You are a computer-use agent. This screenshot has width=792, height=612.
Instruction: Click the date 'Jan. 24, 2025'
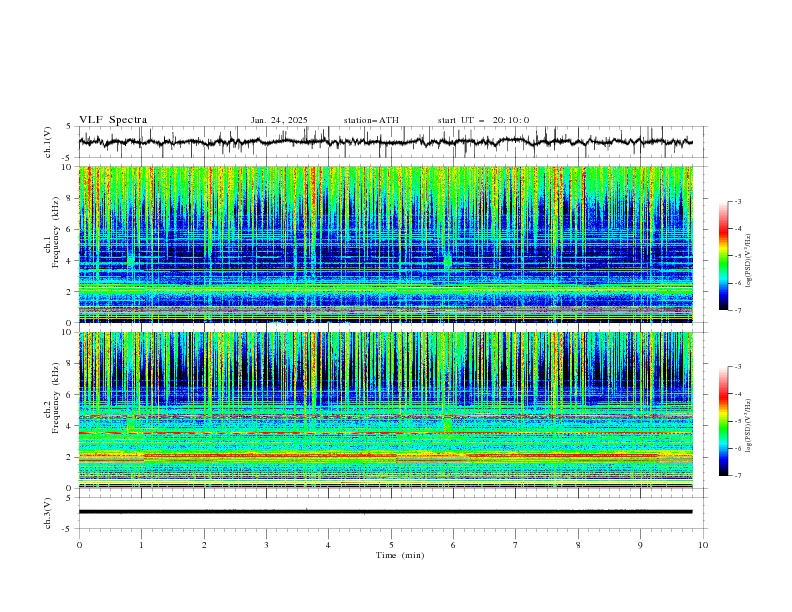pos(279,120)
